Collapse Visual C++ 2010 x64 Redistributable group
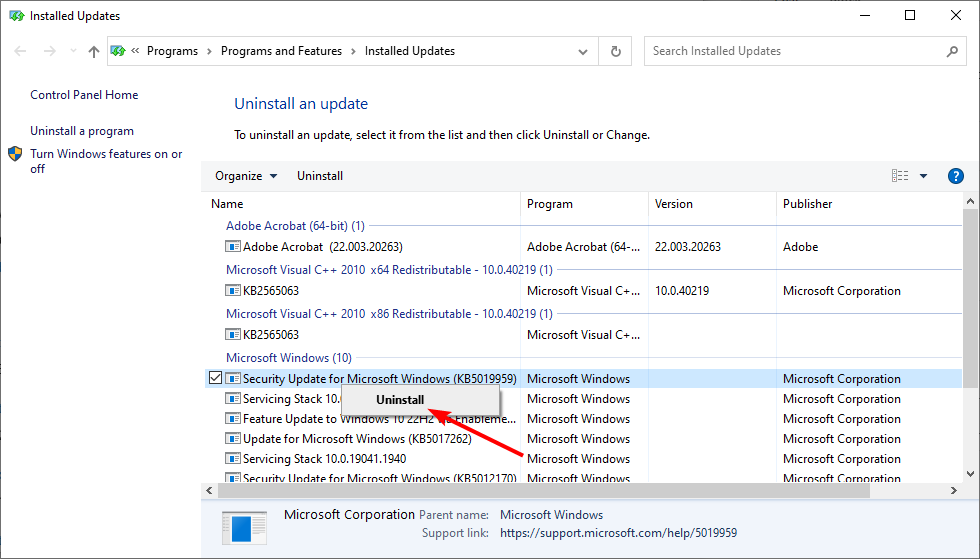The height and width of the screenshot is (559, 980). pyautogui.click(x=389, y=270)
